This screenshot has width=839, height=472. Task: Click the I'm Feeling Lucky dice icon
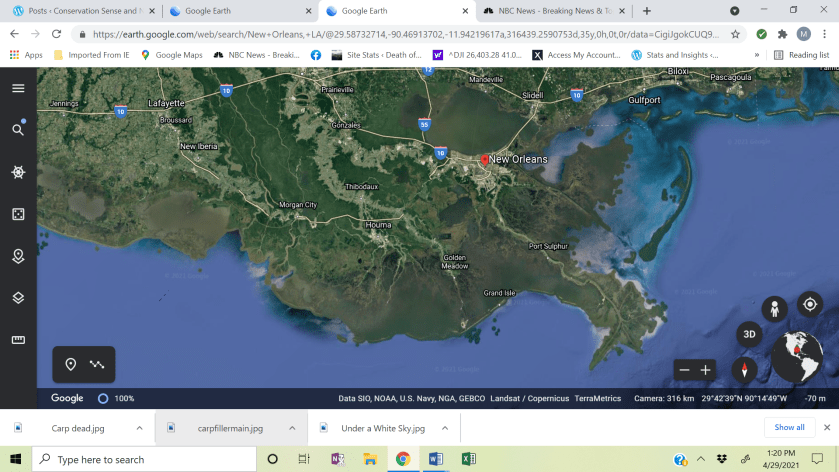click(x=18, y=214)
